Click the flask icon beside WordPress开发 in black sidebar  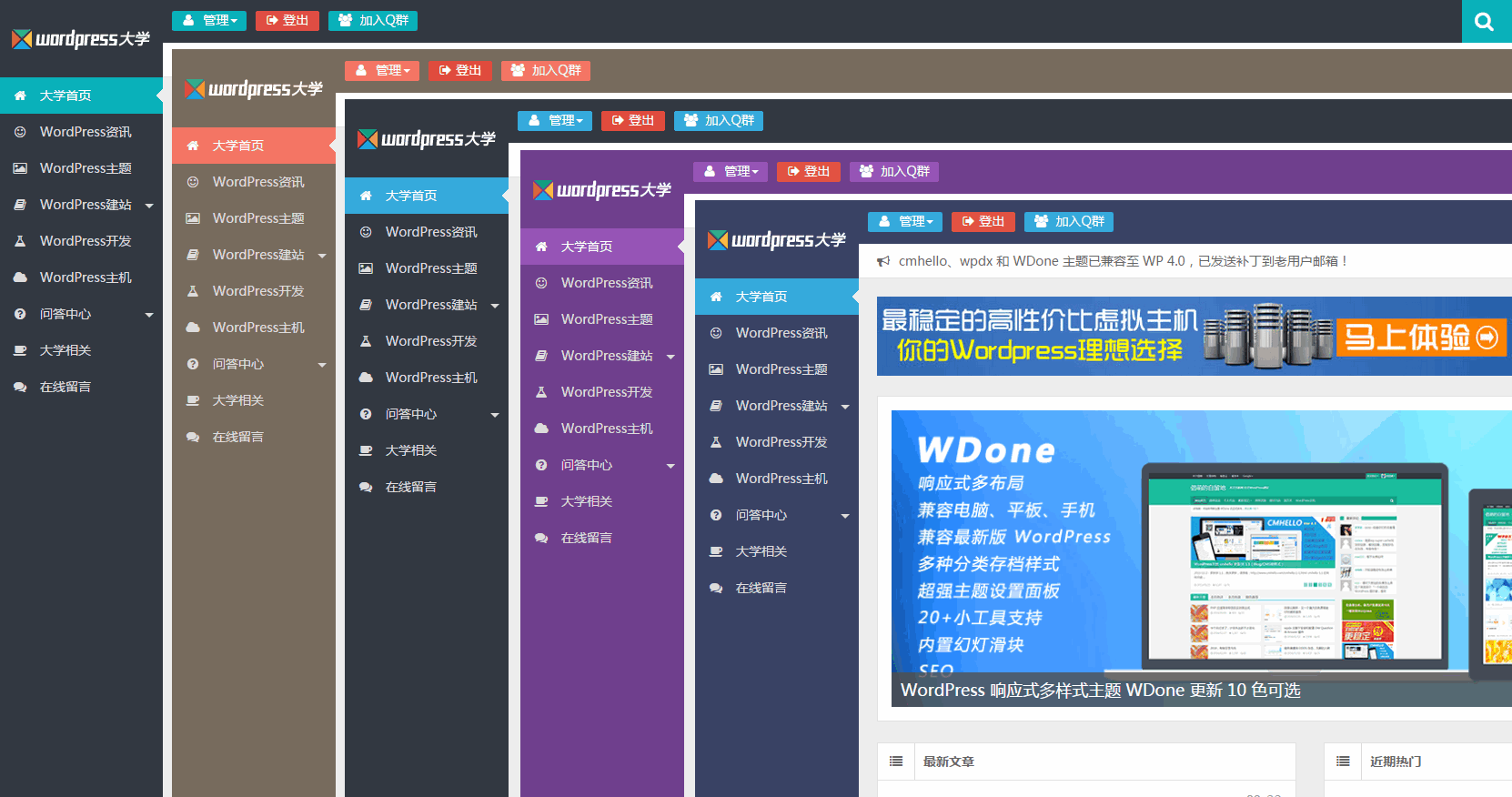tap(366, 341)
